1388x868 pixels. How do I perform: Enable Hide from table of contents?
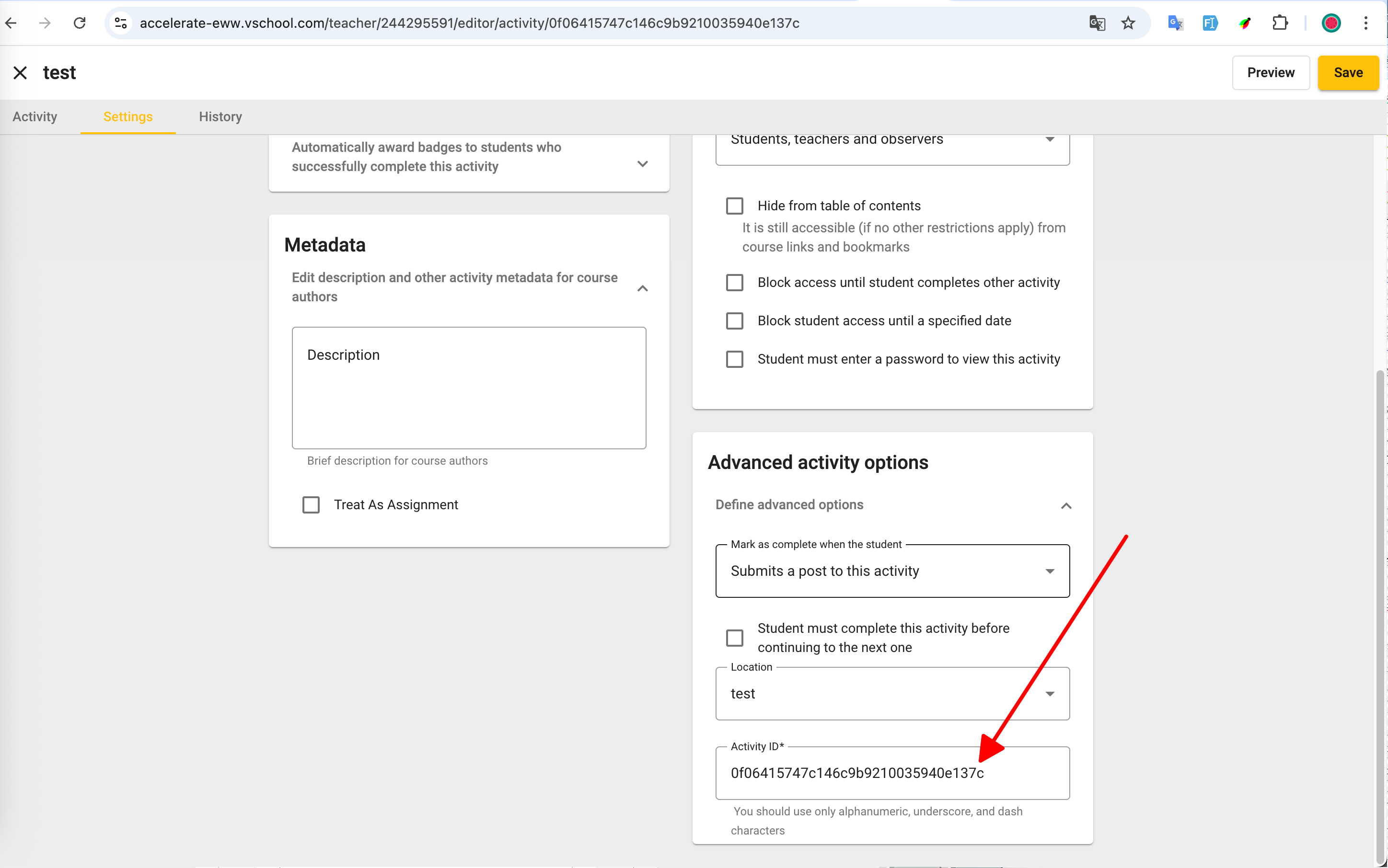[x=734, y=206]
